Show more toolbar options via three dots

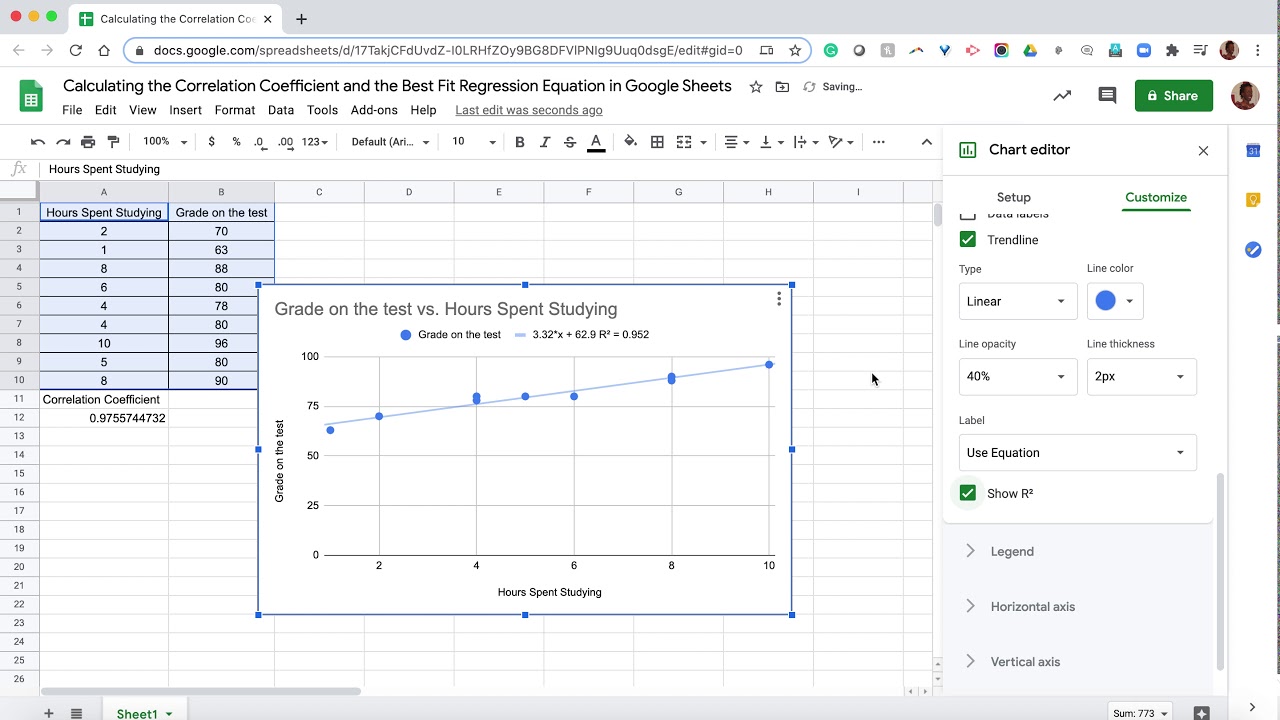(878, 142)
